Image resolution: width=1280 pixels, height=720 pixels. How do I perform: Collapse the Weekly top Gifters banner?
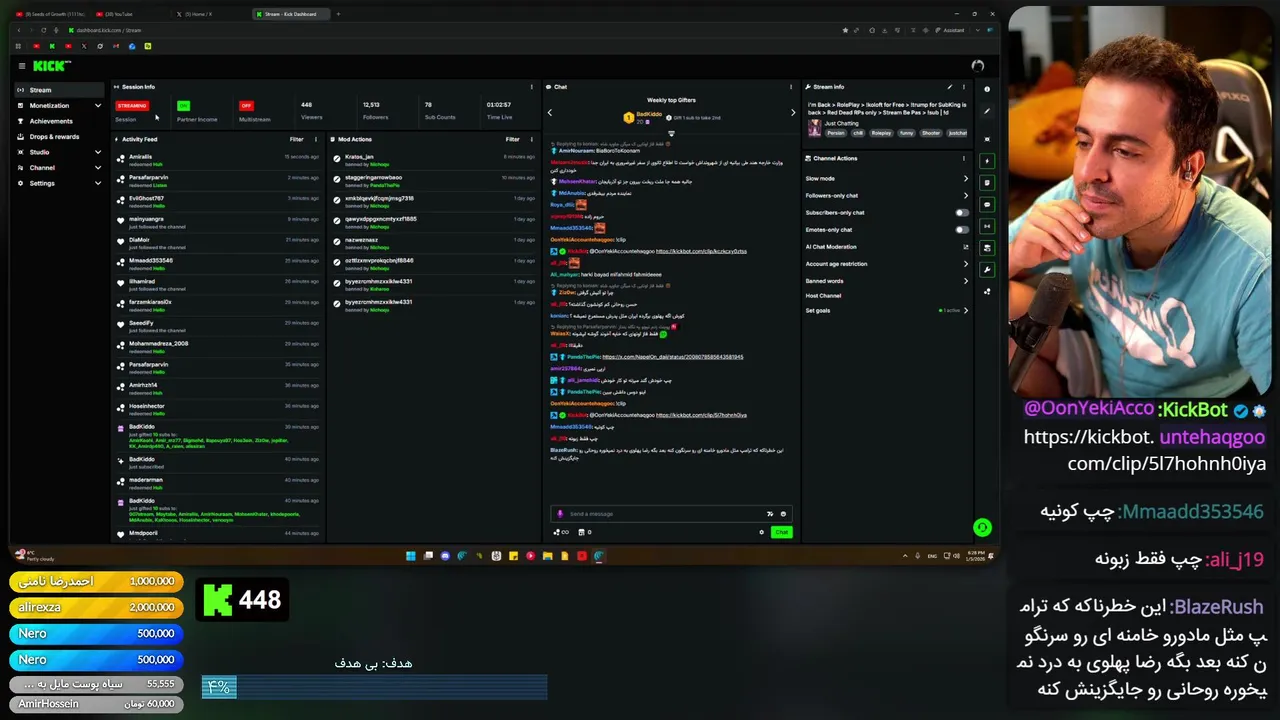point(671,133)
